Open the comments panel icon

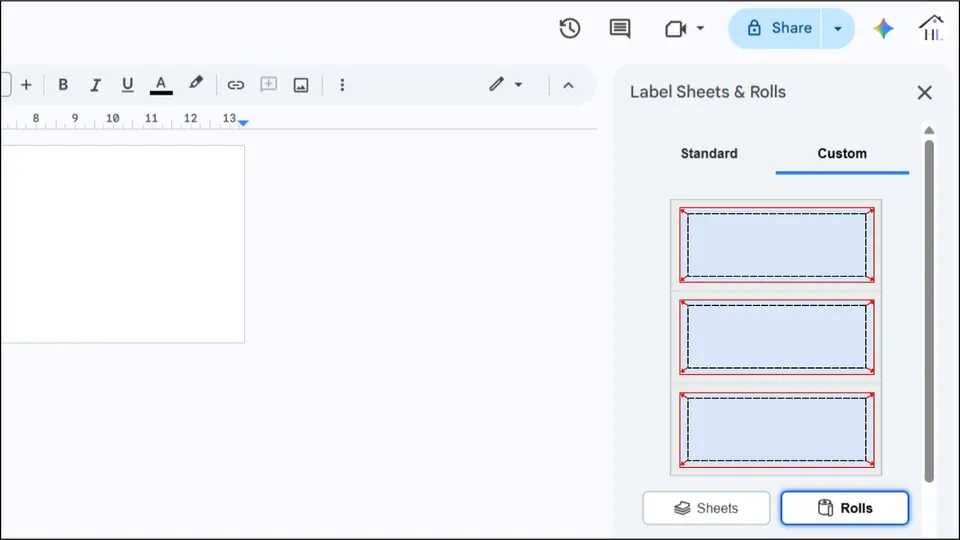(x=620, y=28)
